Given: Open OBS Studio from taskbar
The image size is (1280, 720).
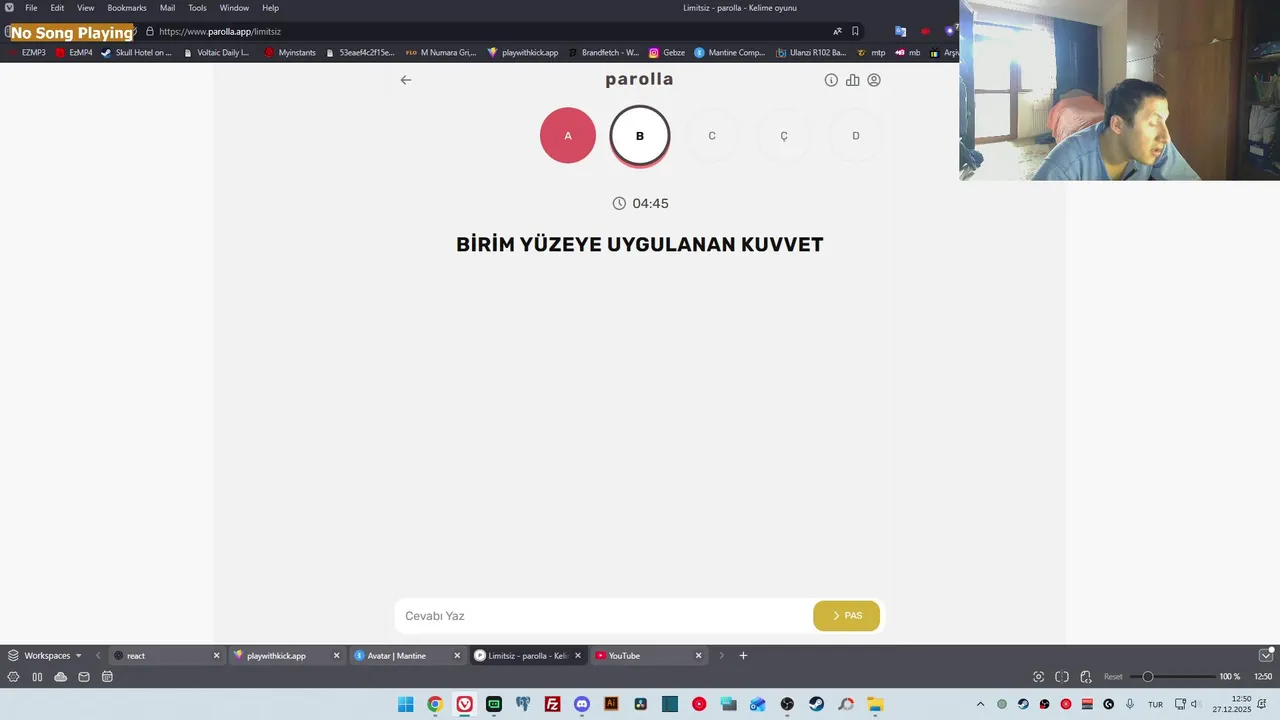Looking at the screenshot, I should pyautogui.click(x=787, y=704).
